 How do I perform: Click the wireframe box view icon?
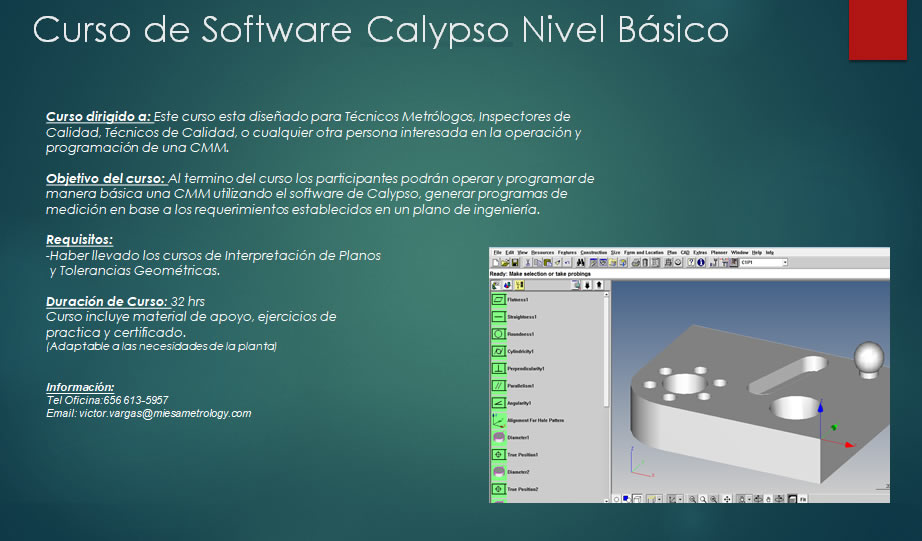(x=637, y=499)
